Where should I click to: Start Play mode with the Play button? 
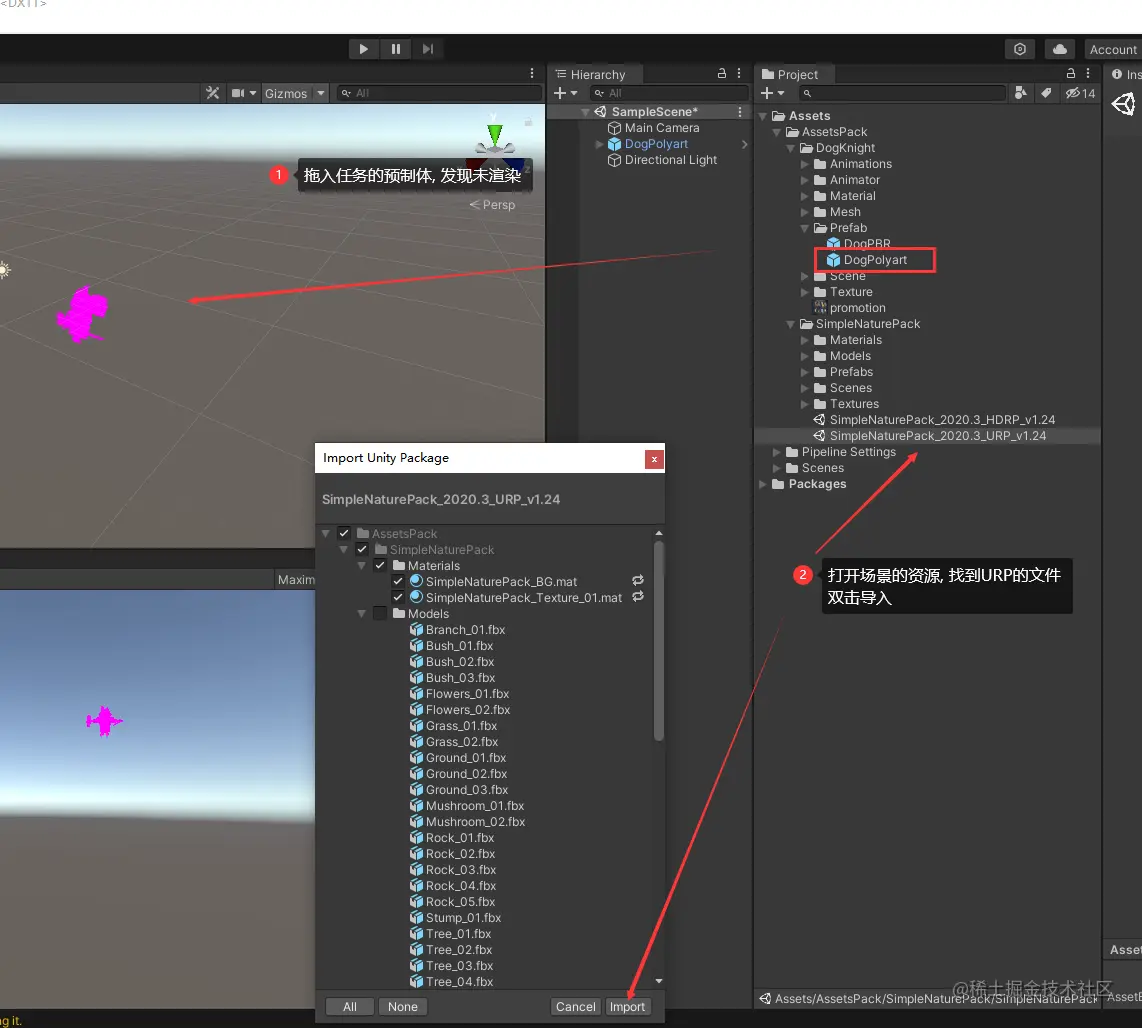point(363,49)
